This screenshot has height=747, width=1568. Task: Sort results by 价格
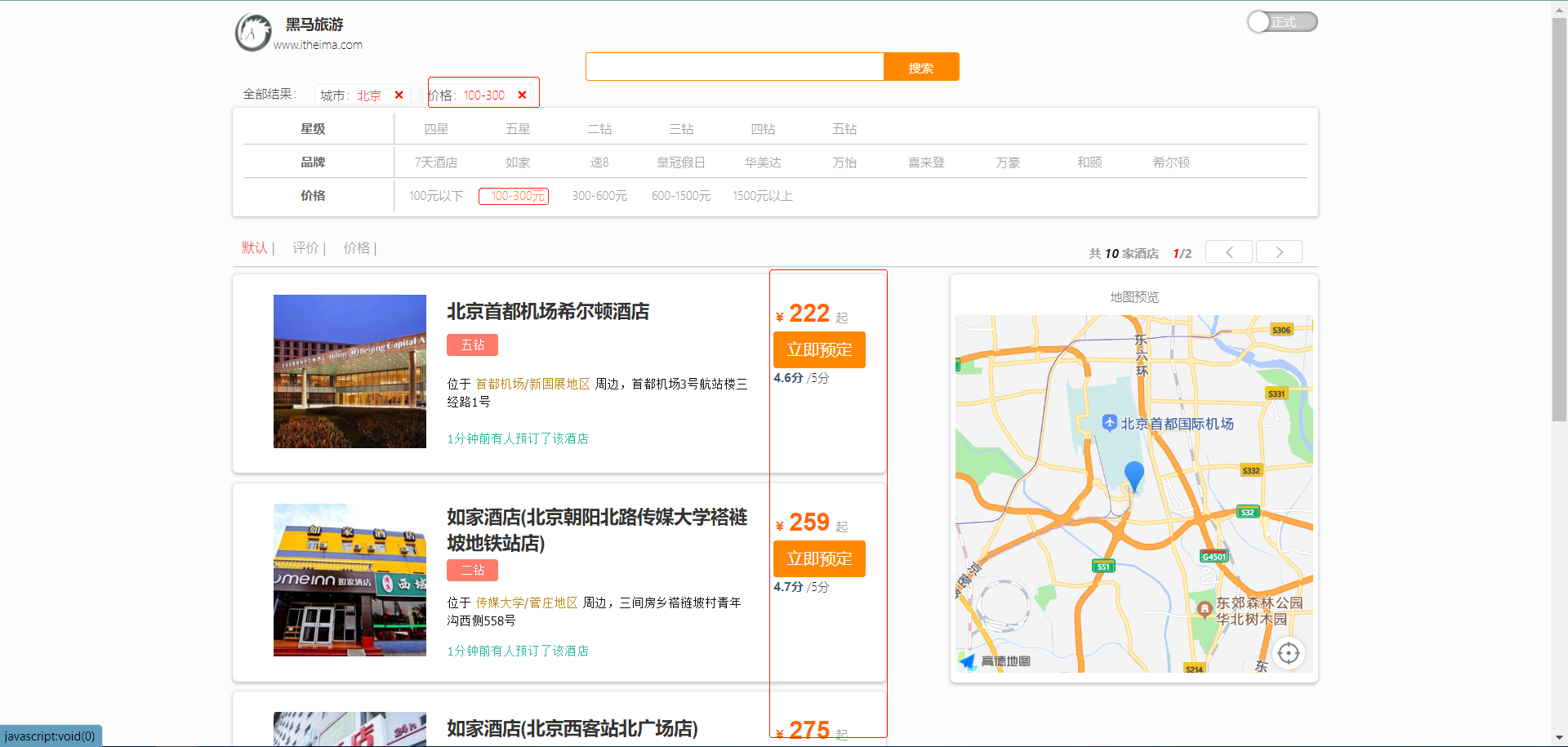click(x=357, y=247)
